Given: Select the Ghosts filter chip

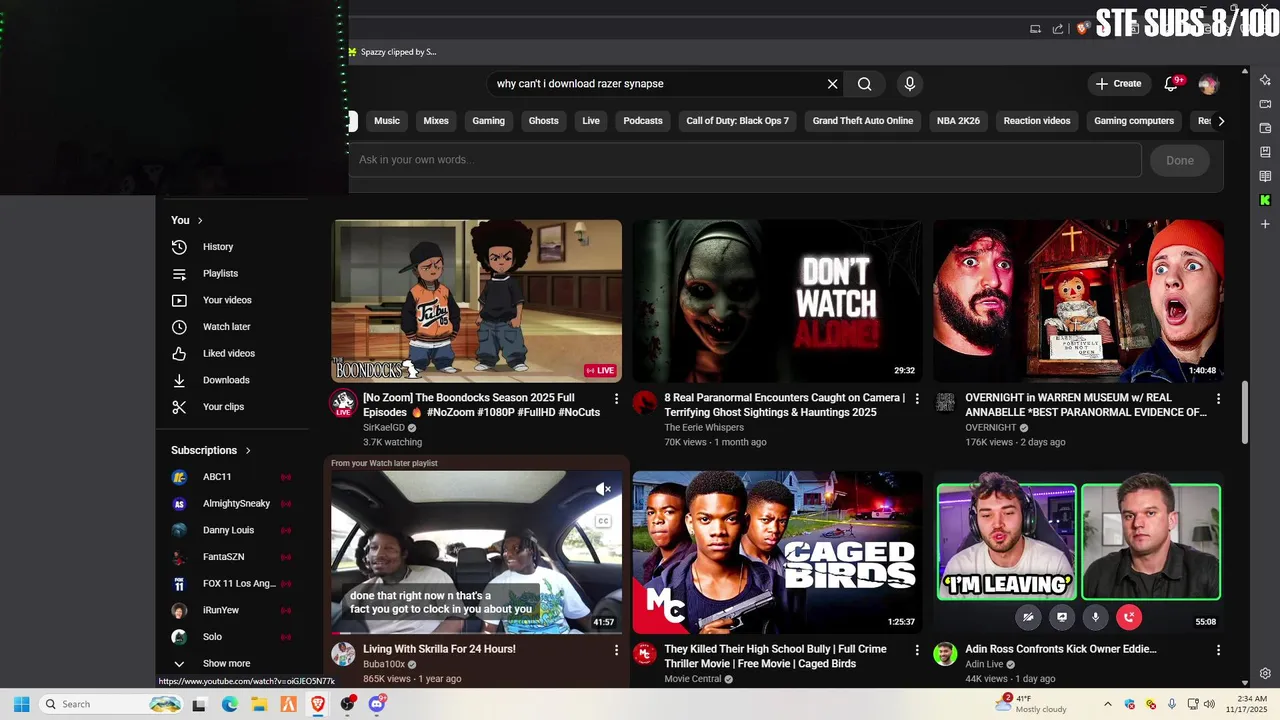Looking at the screenshot, I should point(544,121).
